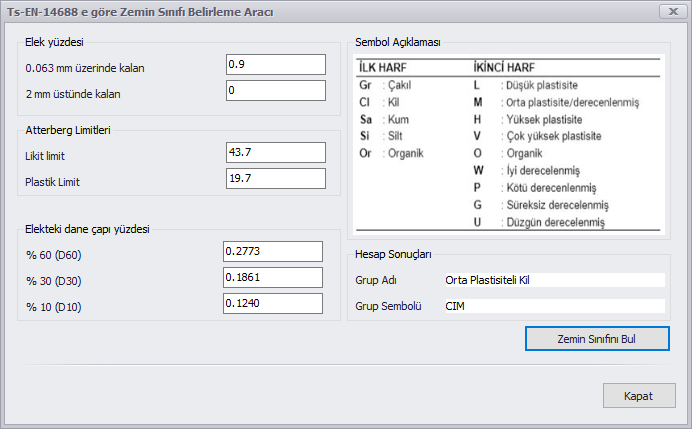Click the Elekteki dane çapı yüzdesi heading
The image size is (692, 429).
(x=87, y=230)
